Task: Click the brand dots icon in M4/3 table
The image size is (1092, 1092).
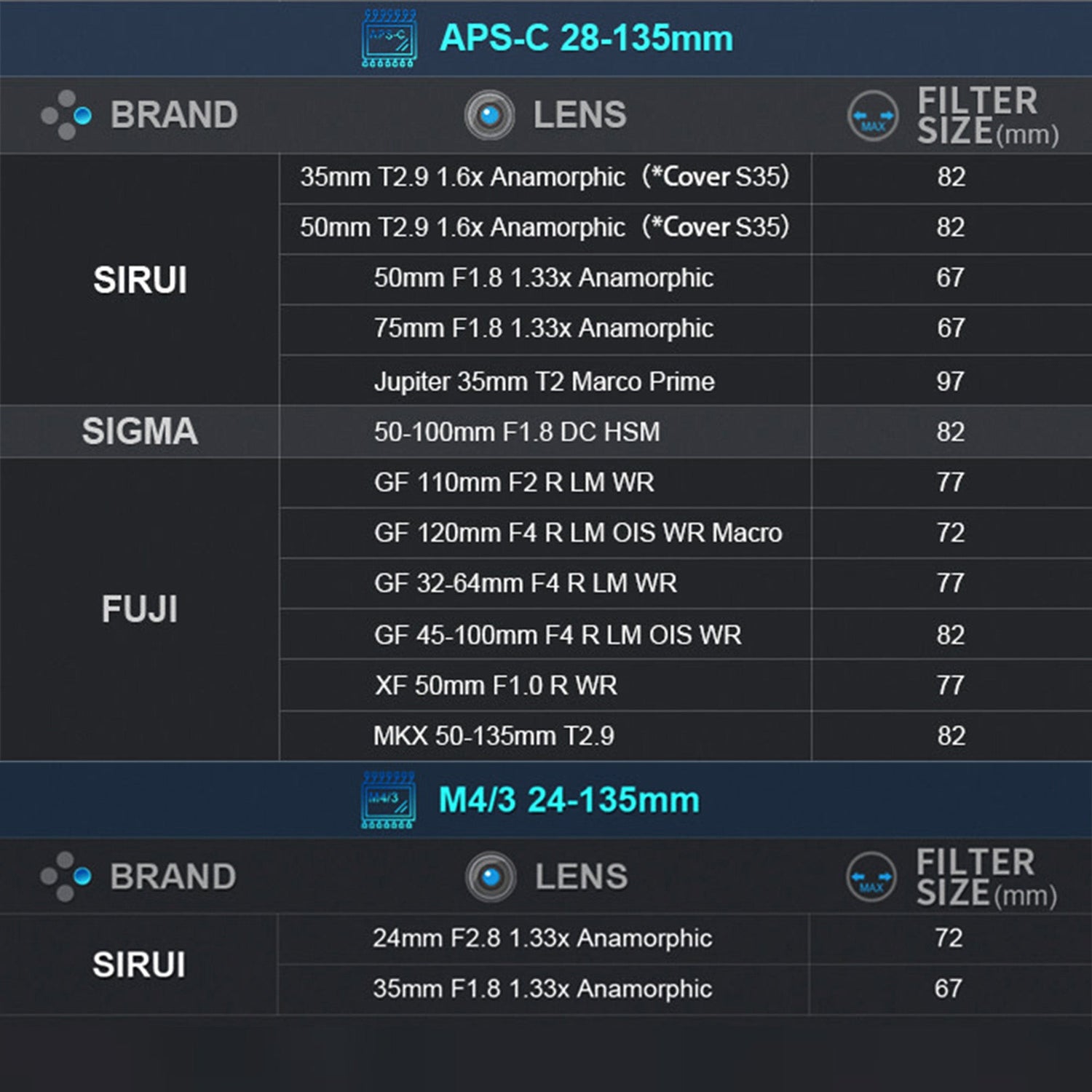Action: [66, 877]
